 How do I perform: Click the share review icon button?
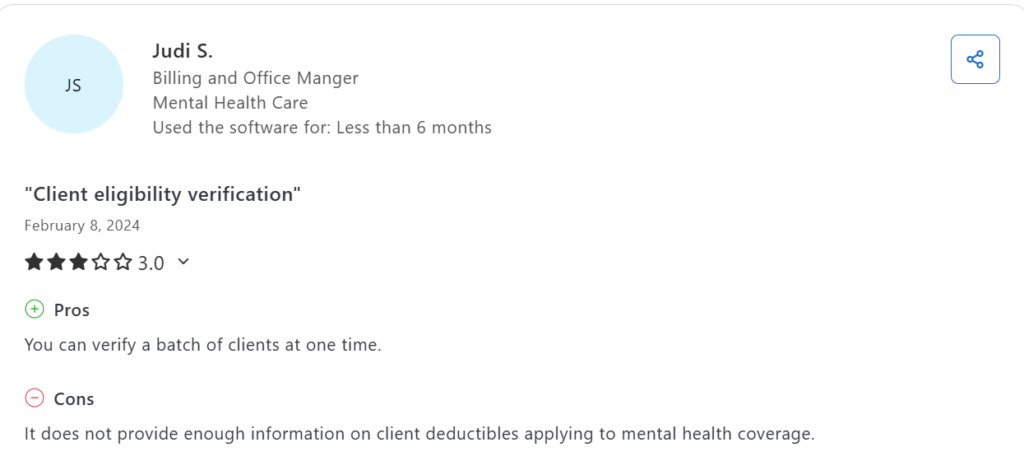tap(975, 59)
